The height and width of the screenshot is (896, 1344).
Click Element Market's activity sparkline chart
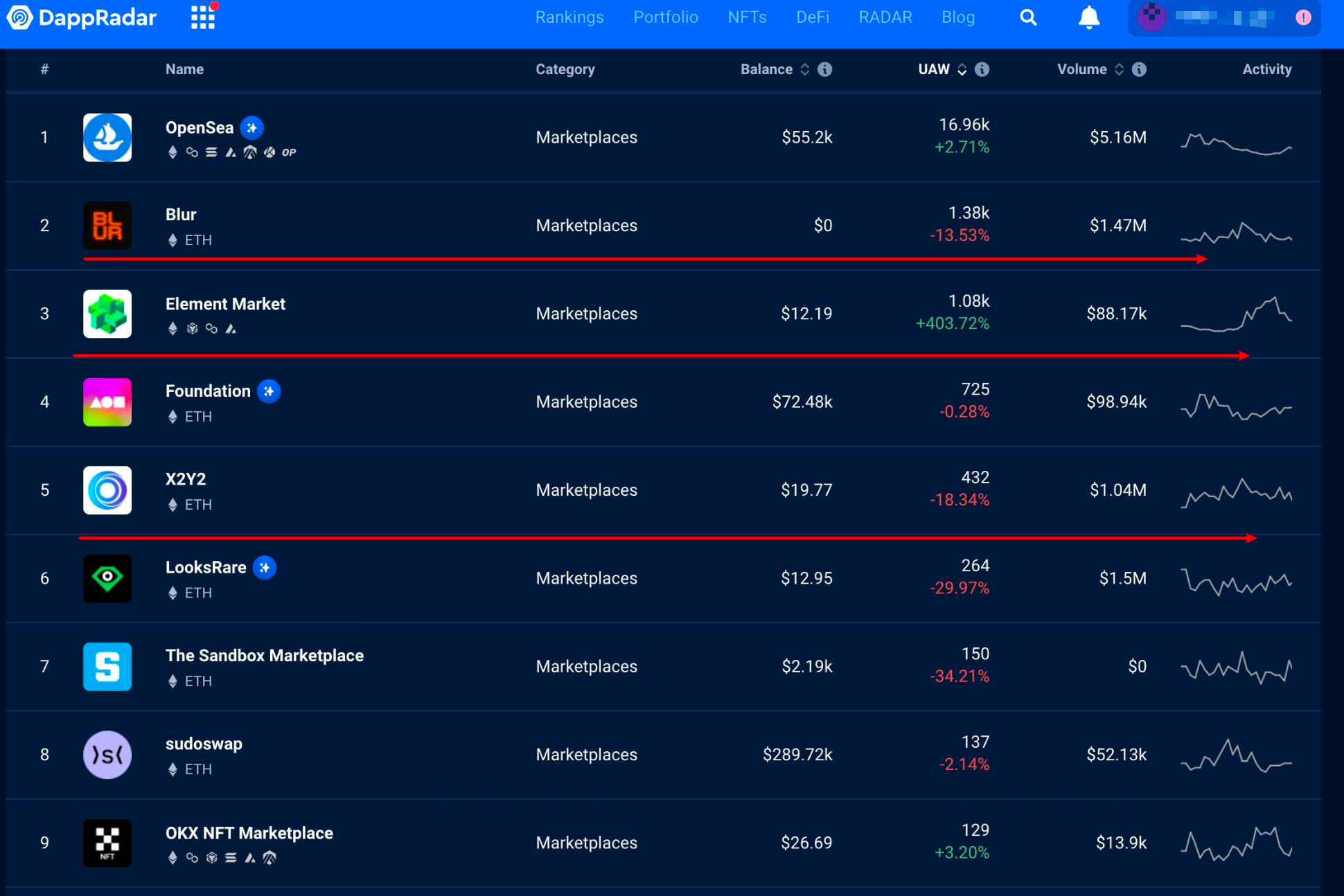pos(1236,314)
